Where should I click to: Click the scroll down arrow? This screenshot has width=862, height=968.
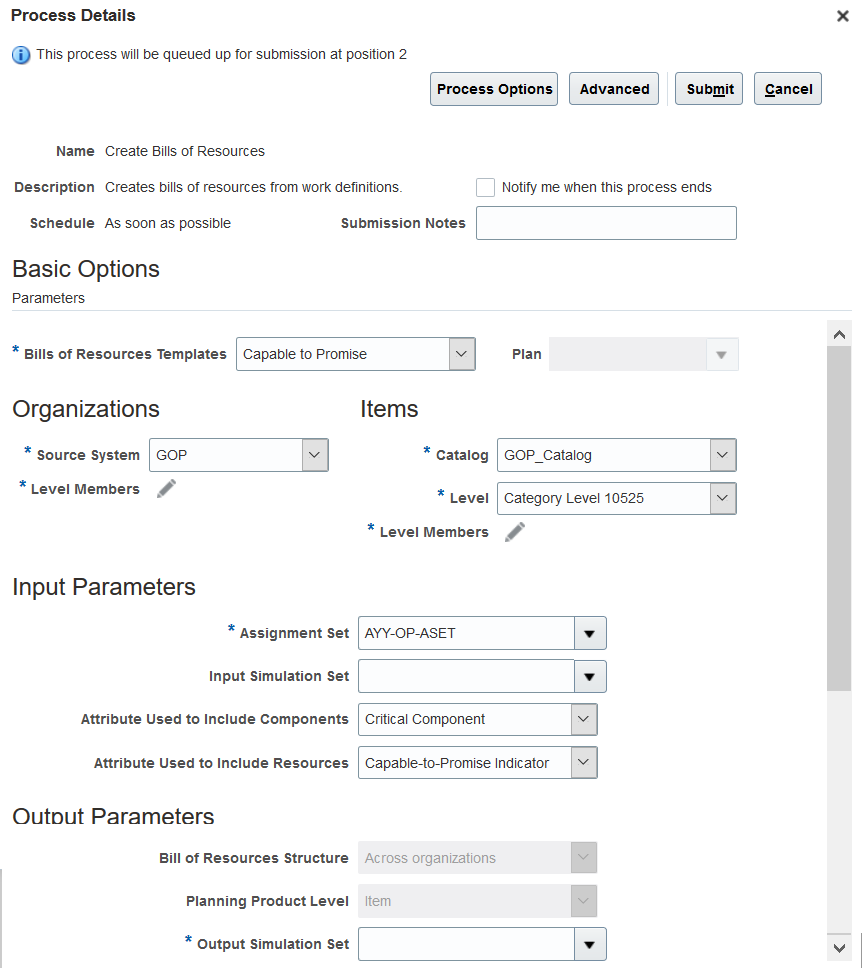(x=839, y=948)
